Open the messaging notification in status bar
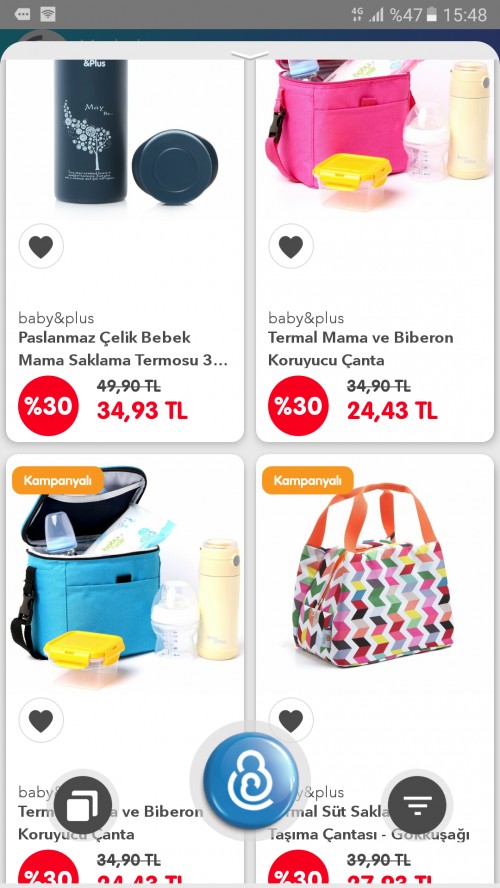 point(23,14)
